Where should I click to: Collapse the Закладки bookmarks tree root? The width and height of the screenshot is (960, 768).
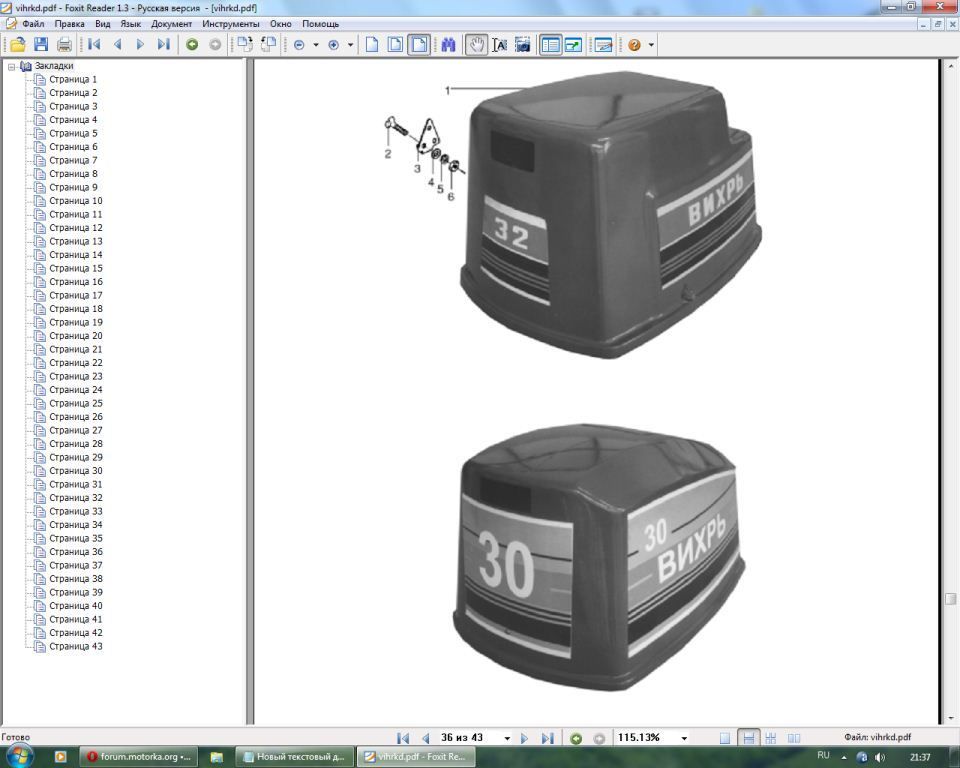12,66
